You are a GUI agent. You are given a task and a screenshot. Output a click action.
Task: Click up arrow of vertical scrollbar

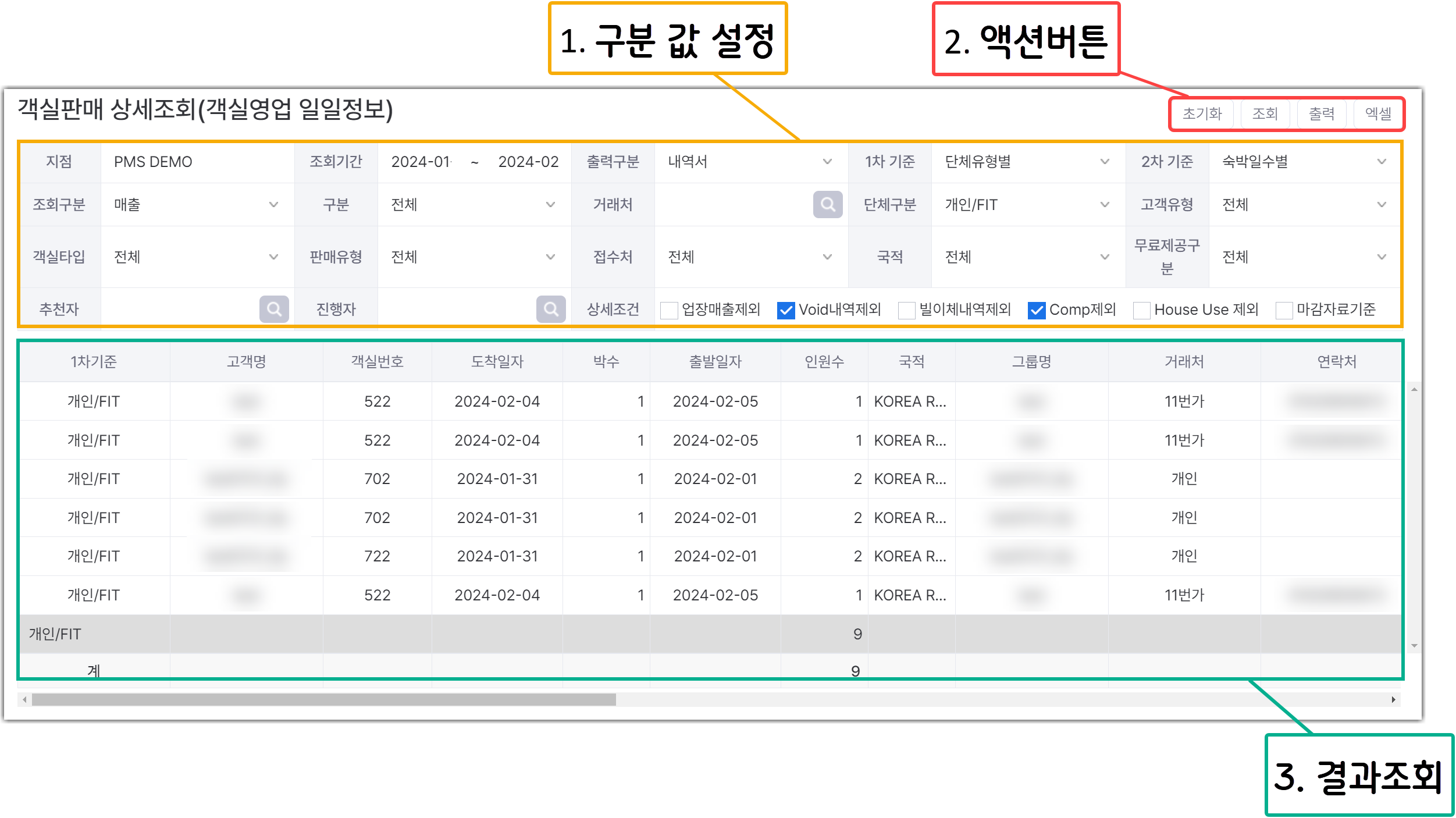[x=1414, y=389]
